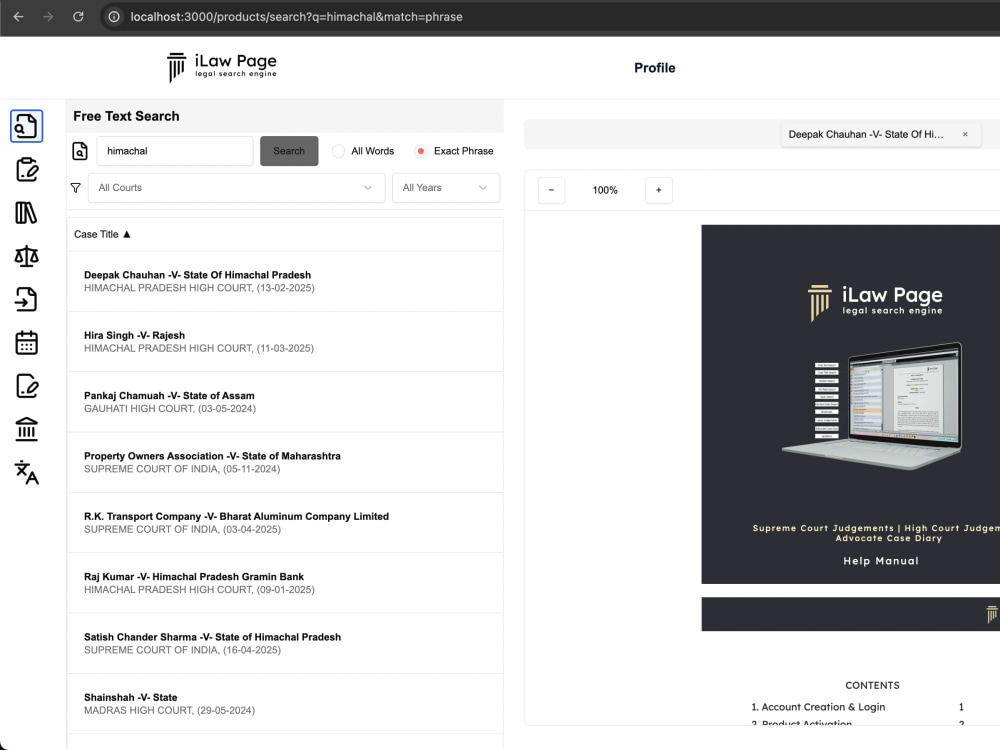The height and width of the screenshot is (750, 1000).
Task: Open Hira Singh -V- Rajesh case
Action: point(284,342)
